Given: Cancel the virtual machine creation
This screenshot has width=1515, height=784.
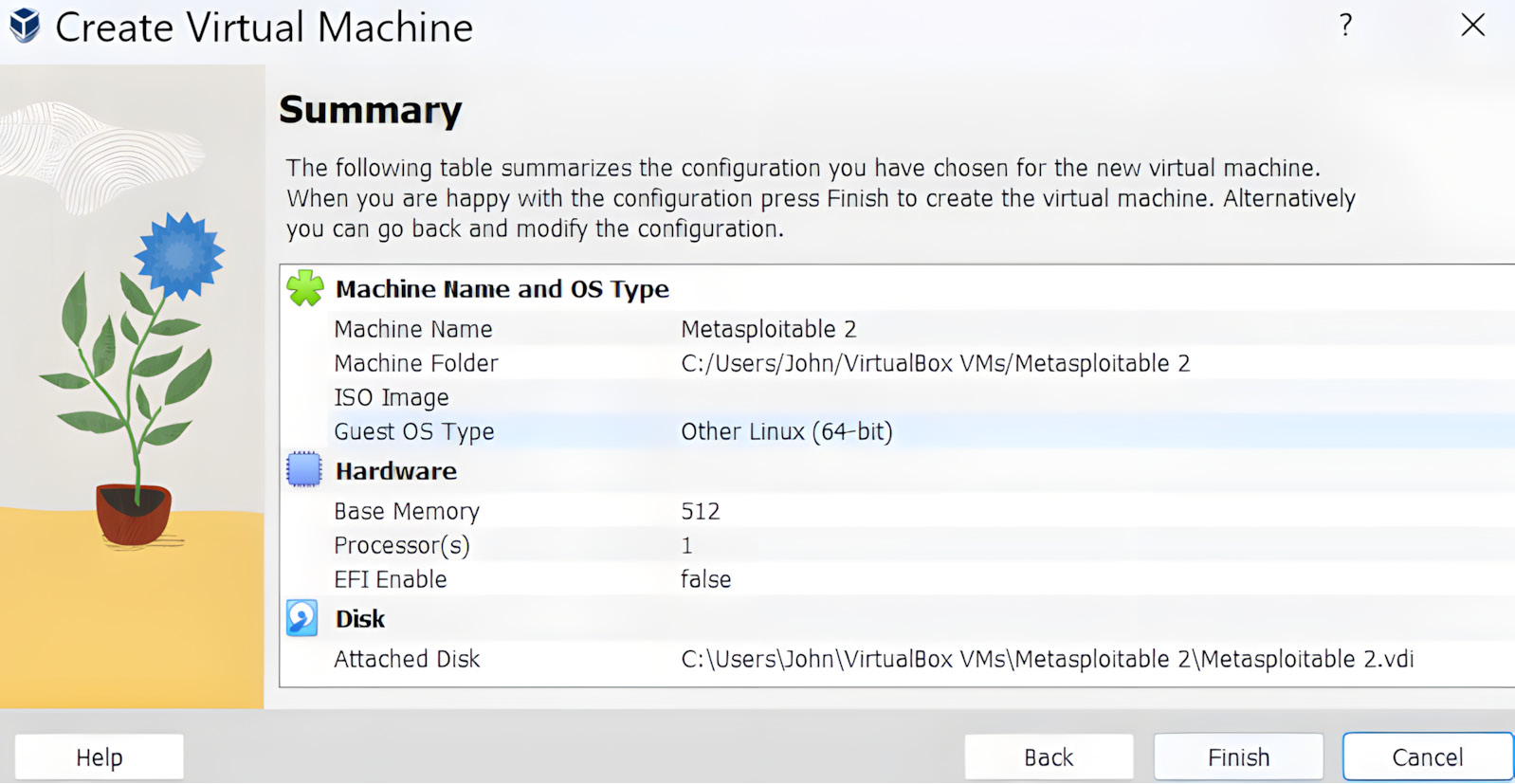Looking at the screenshot, I should pos(1427,757).
